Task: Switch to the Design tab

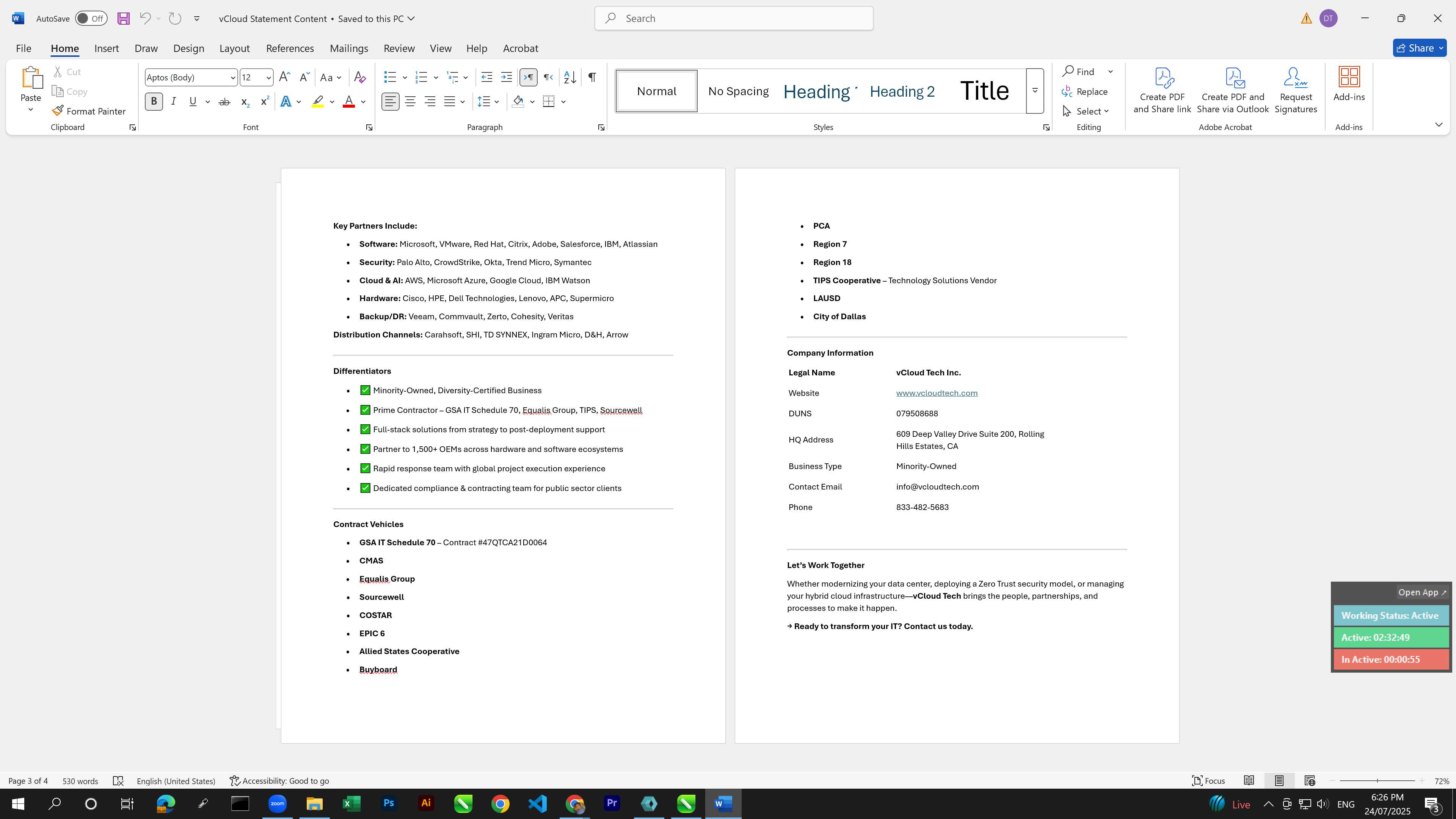Action: [x=189, y=48]
